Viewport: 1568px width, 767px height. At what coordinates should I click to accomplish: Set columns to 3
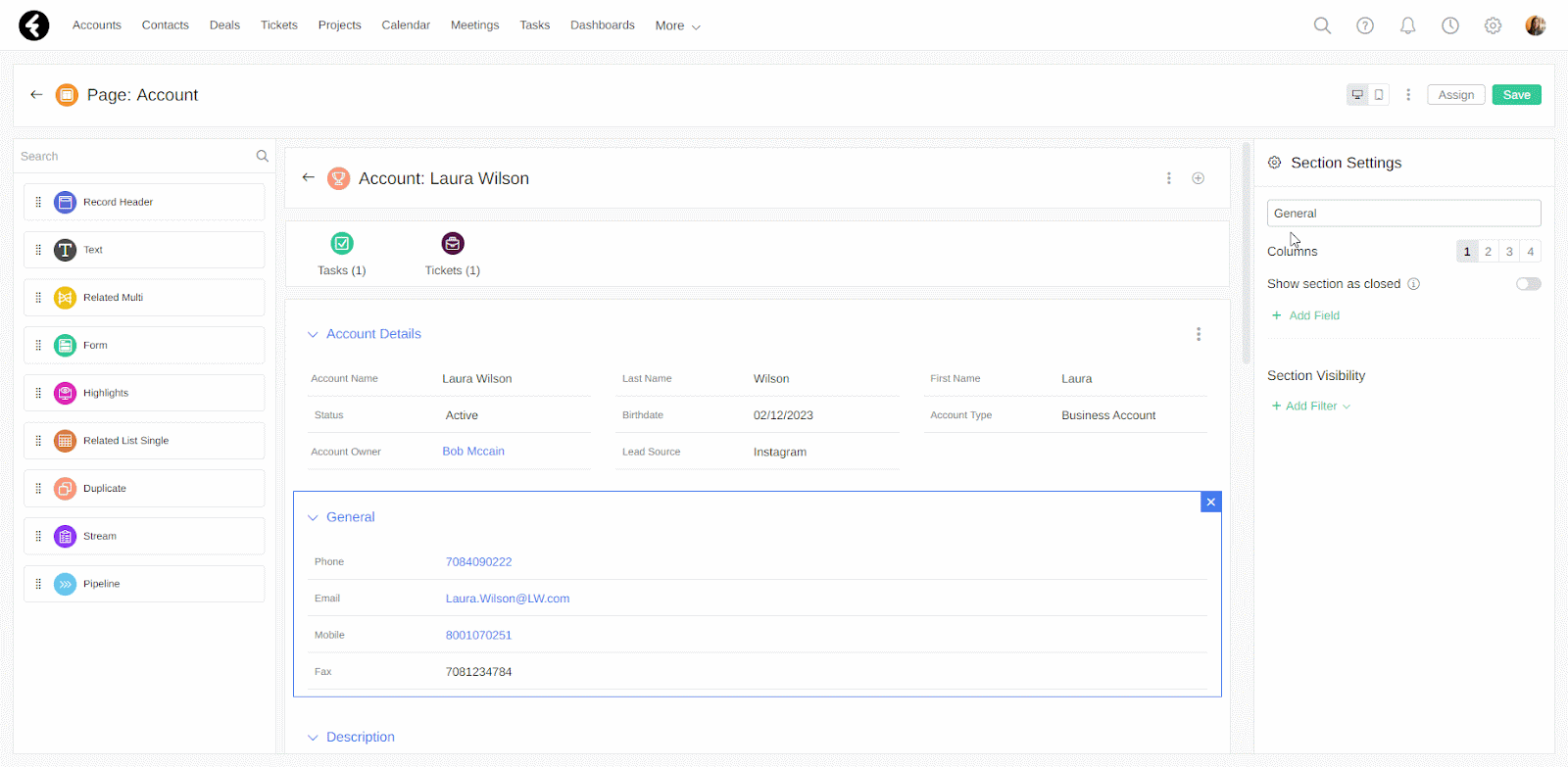tap(1509, 252)
